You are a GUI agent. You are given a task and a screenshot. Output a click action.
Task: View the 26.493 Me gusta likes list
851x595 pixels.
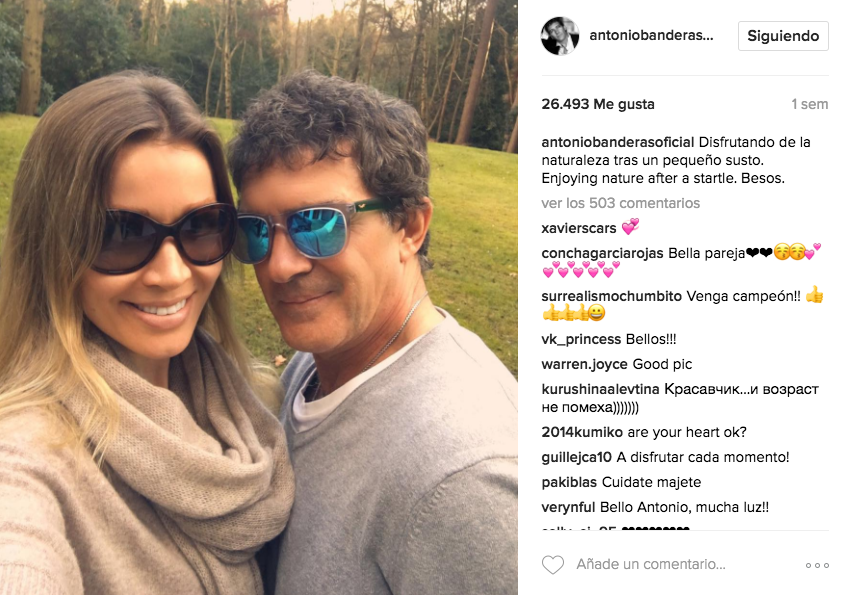pos(598,104)
